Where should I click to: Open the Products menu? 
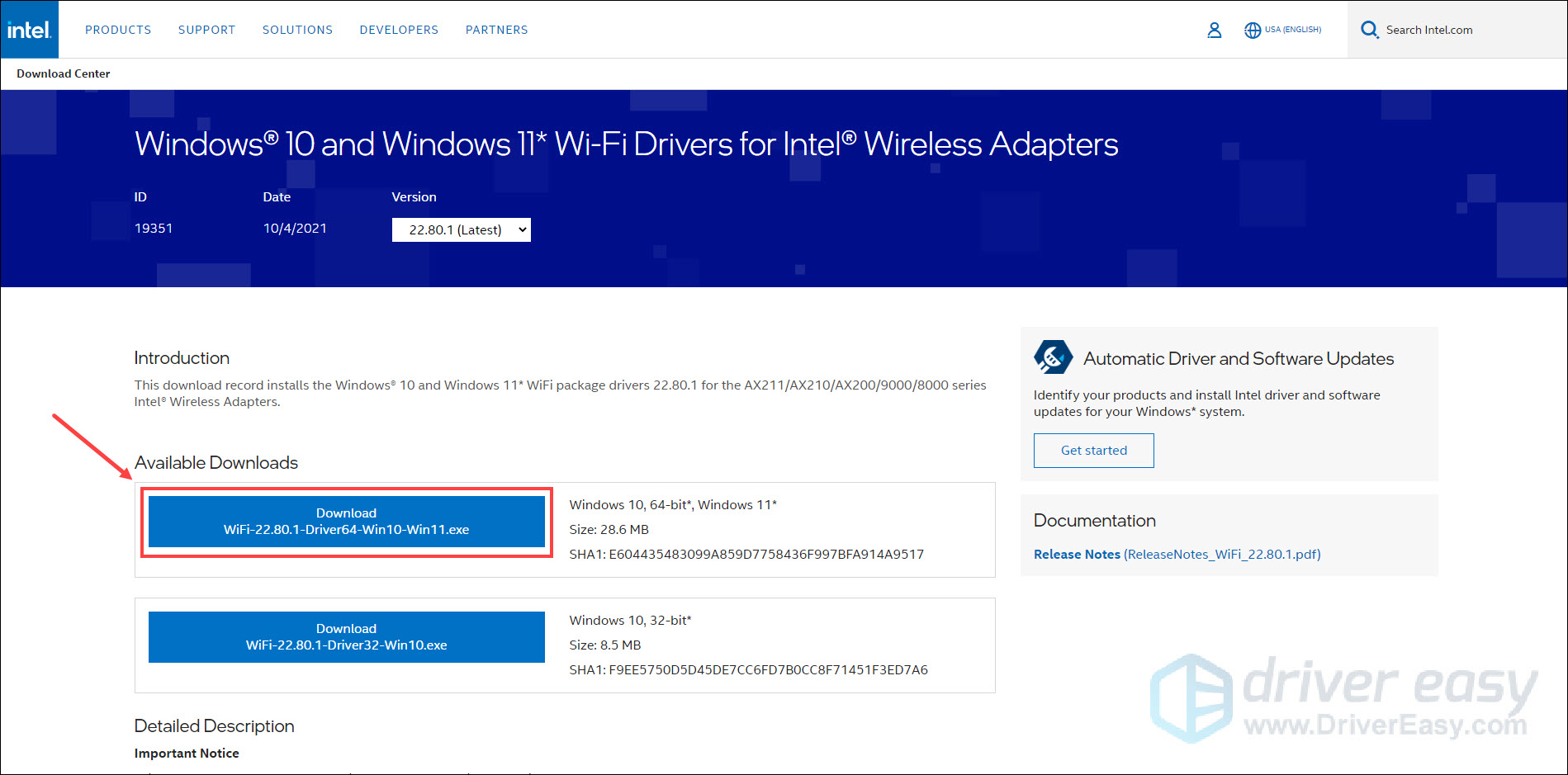click(118, 30)
